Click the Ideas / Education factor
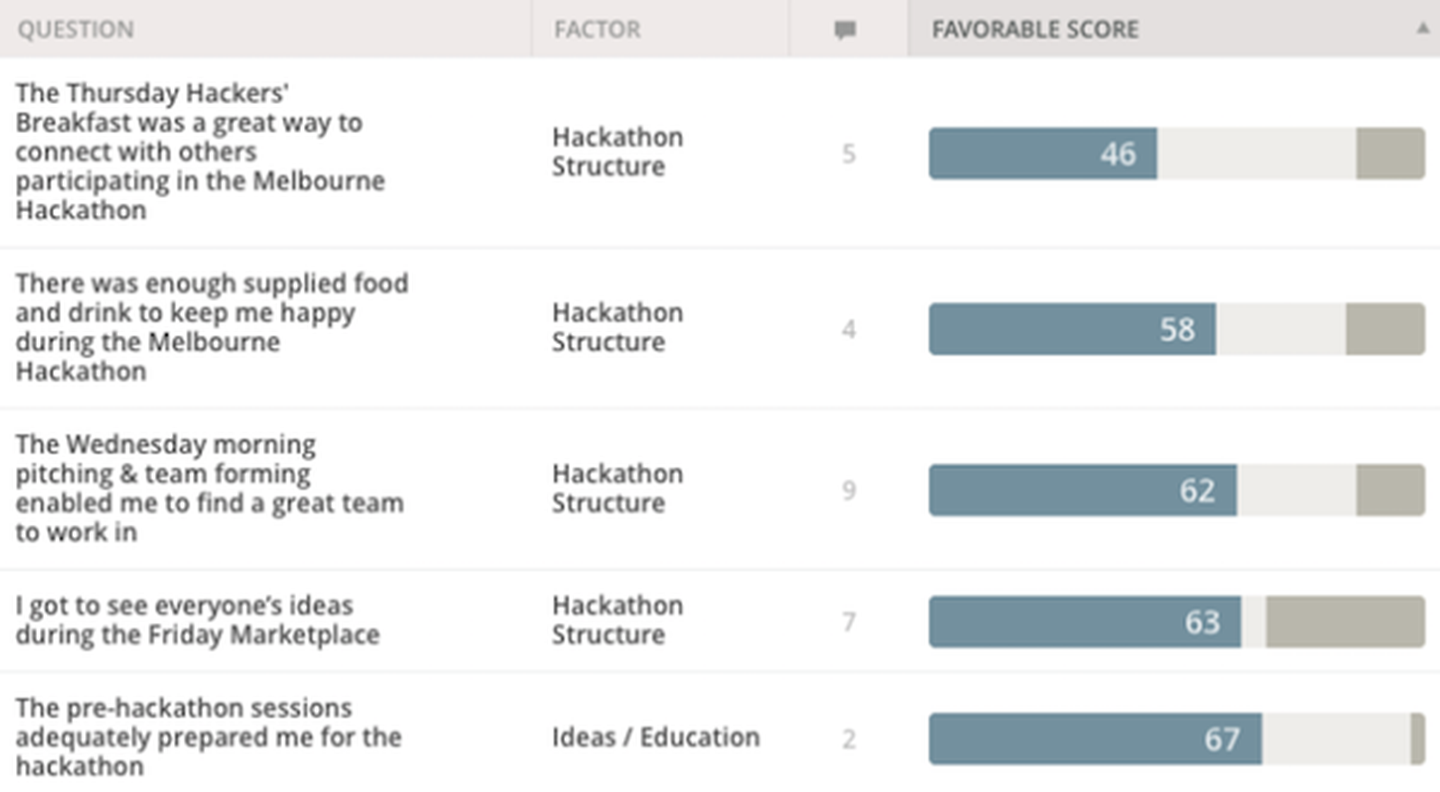Screen dimensions: 1440x792 656,737
